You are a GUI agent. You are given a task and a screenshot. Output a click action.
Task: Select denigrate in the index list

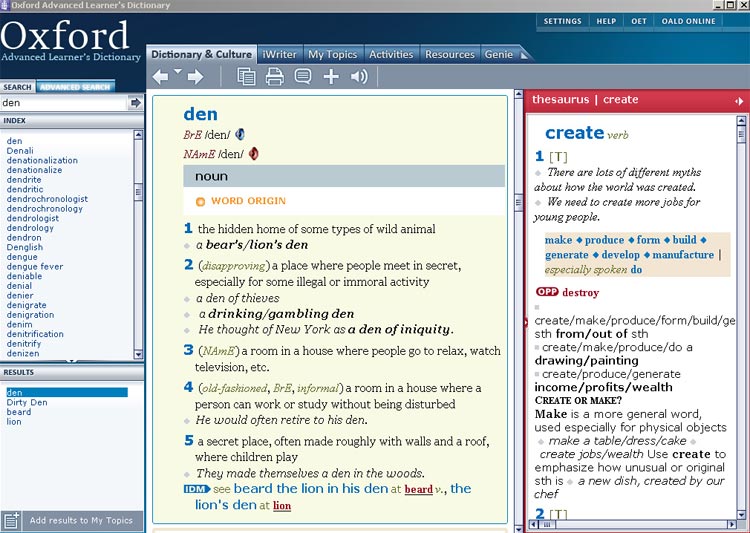[26, 305]
